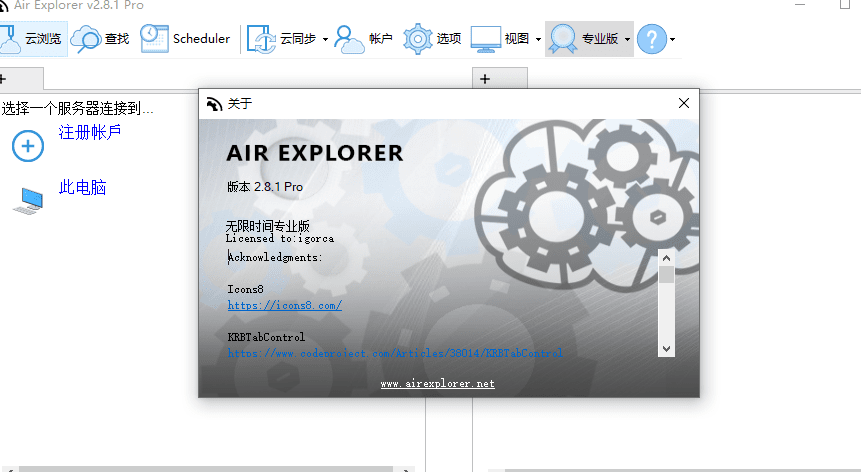
Task: Add a new tab in the left pane
Action: coord(2,79)
